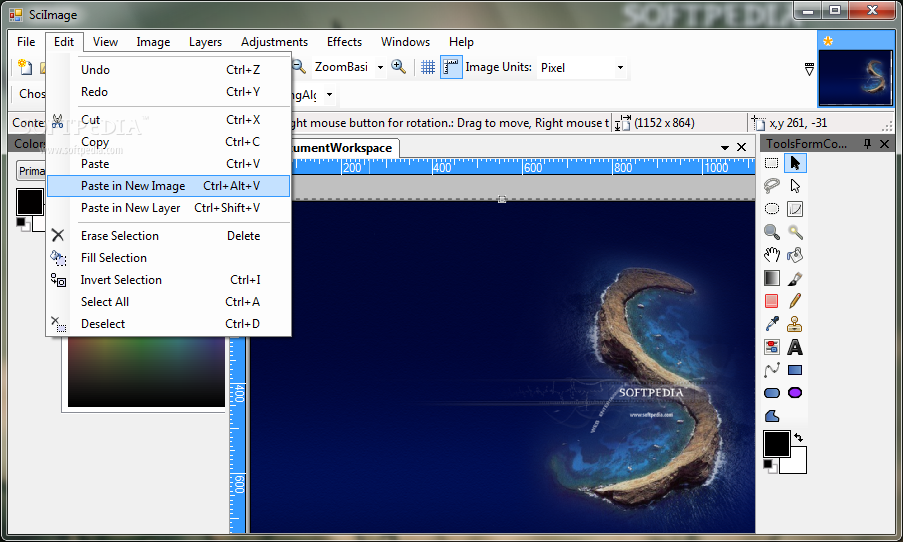The width and height of the screenshot is (903, 542).
Task: Select the Eraser tool
Action: pos(772,301)
